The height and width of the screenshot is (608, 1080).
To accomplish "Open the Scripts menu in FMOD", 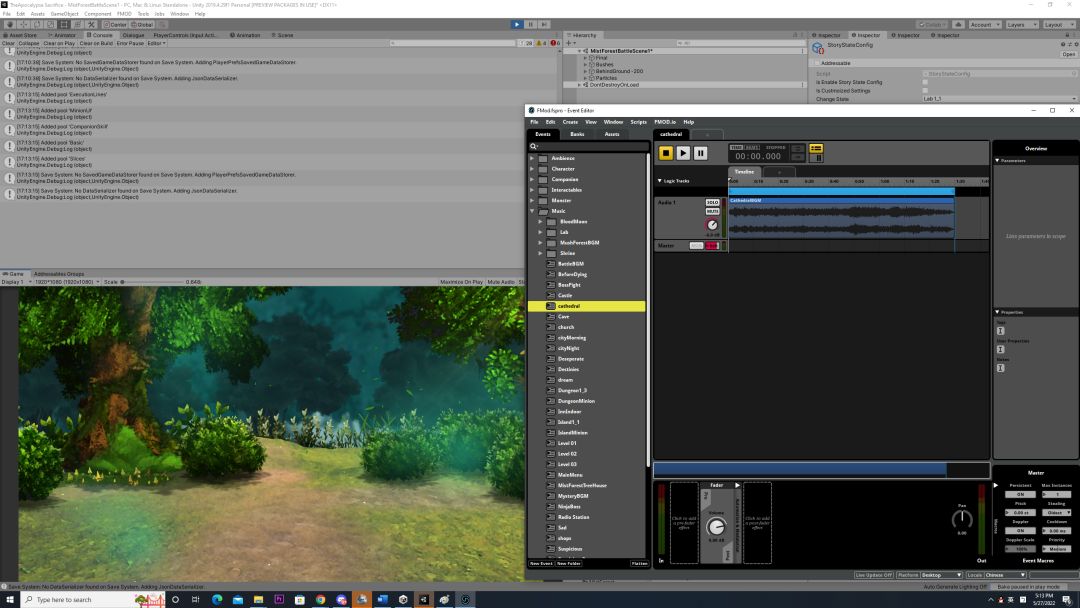I will 638,122.
